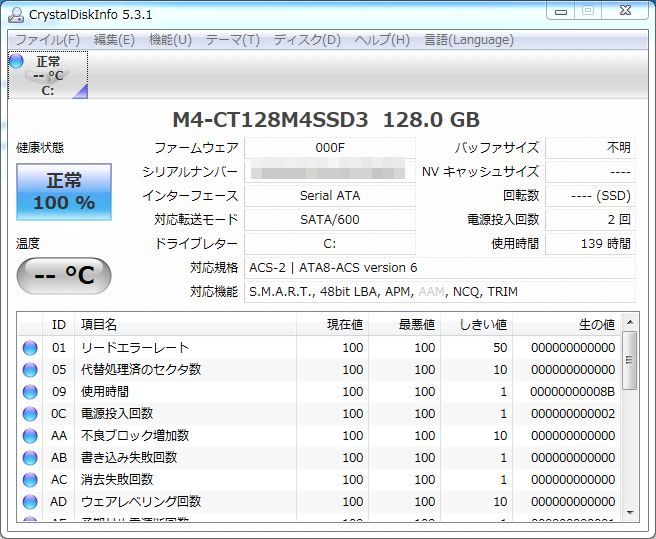Viewport: 656px width, 539px height.
Task: Minimize the CrystalDiskInfo window
Action: (x=561, y=11)
